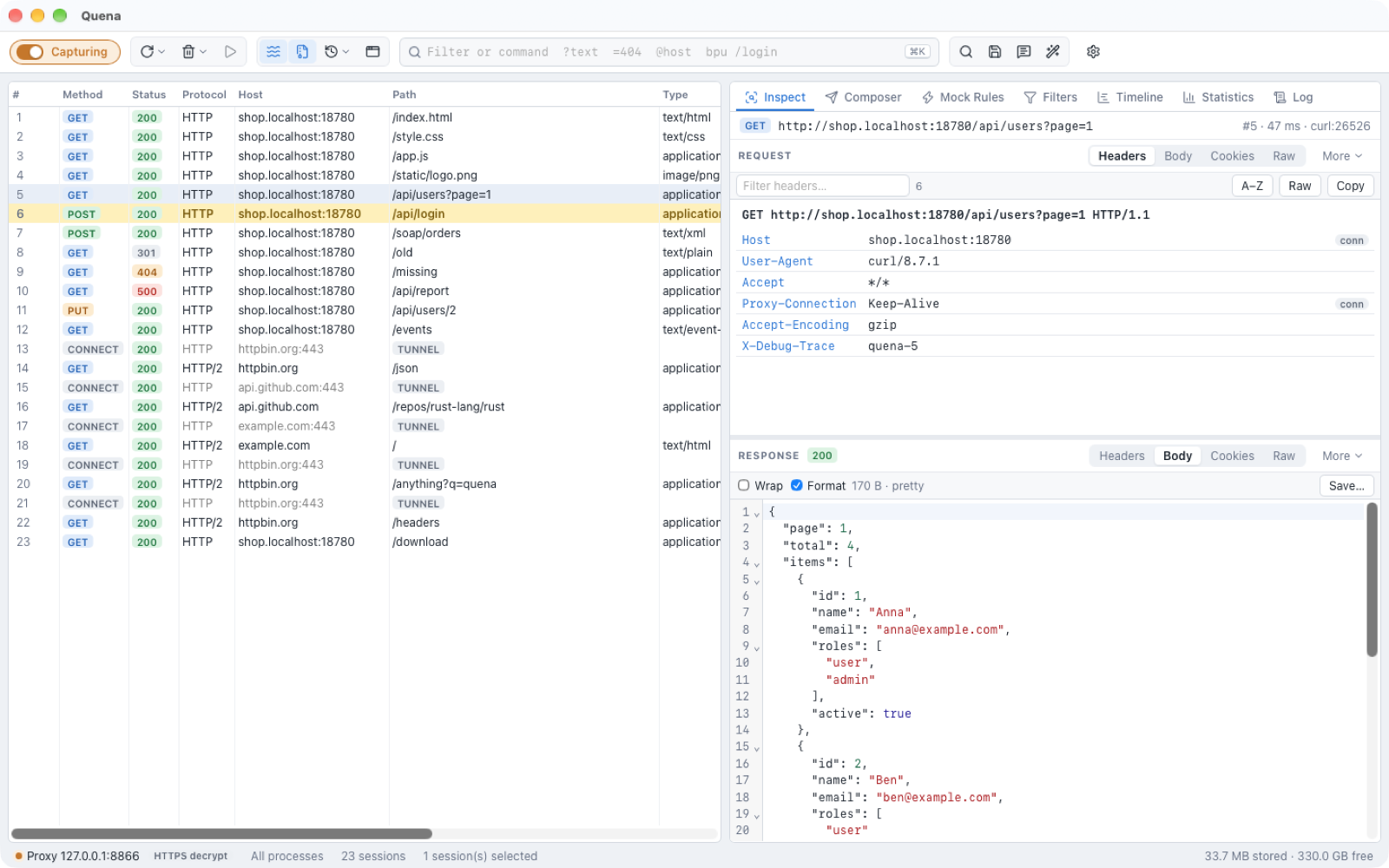Open the trash dropdown arrow
This screenshot has width=1389, height=868.
203,52
